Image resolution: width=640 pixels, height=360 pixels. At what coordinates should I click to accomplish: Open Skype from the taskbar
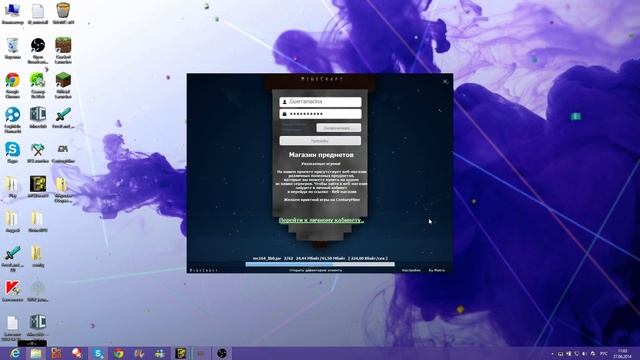point(98,353)
